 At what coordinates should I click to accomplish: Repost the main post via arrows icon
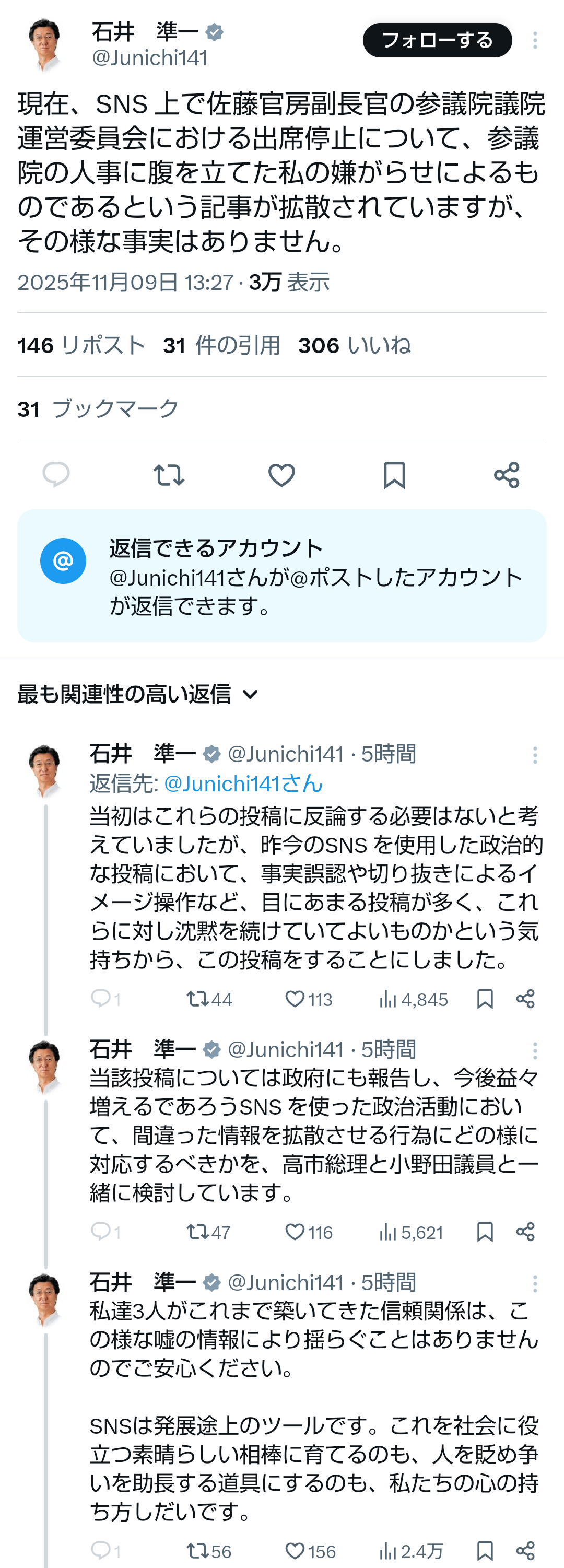click(169, 475)
